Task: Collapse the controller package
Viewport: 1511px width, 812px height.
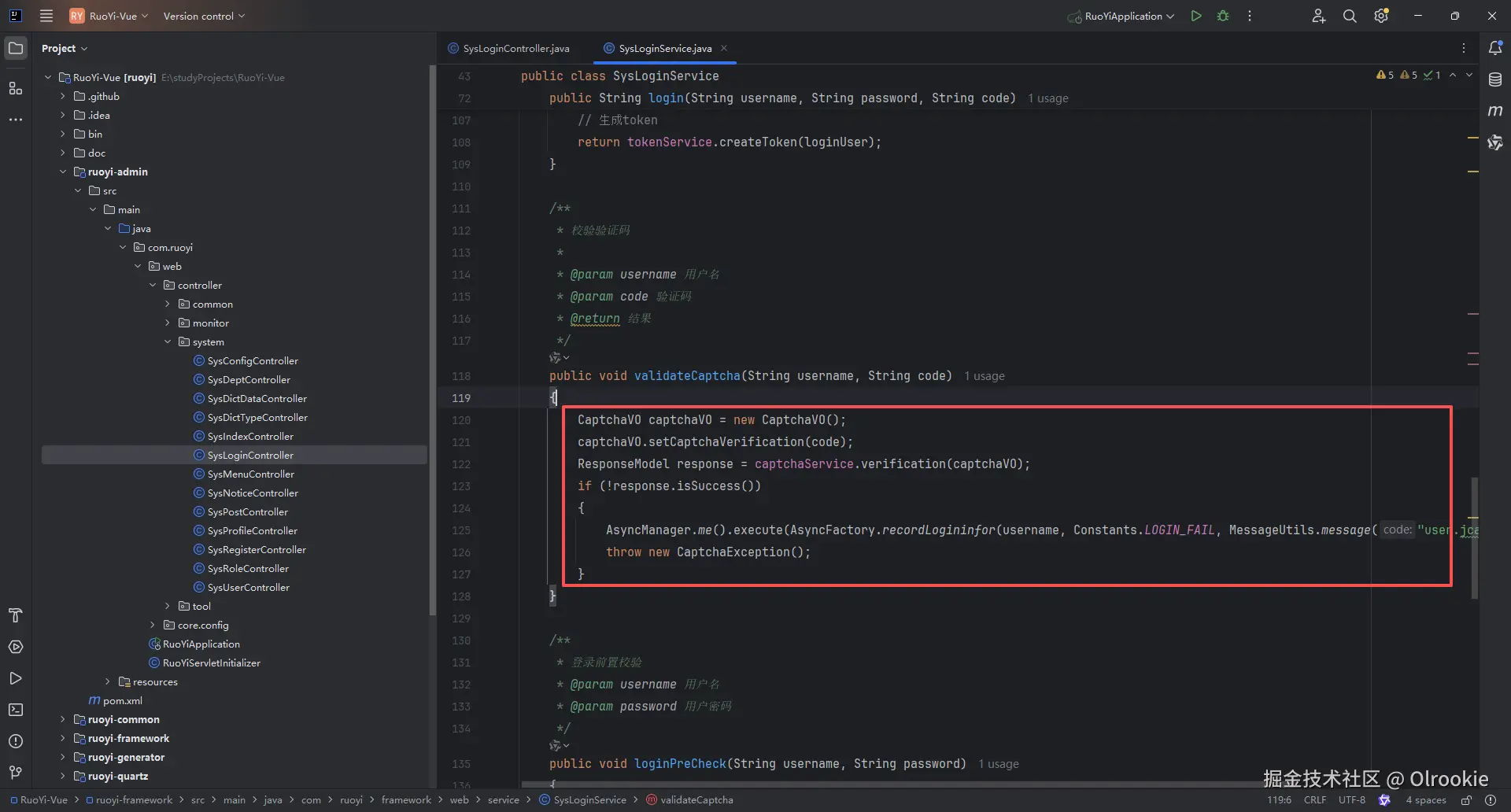Action: (153, 285)
